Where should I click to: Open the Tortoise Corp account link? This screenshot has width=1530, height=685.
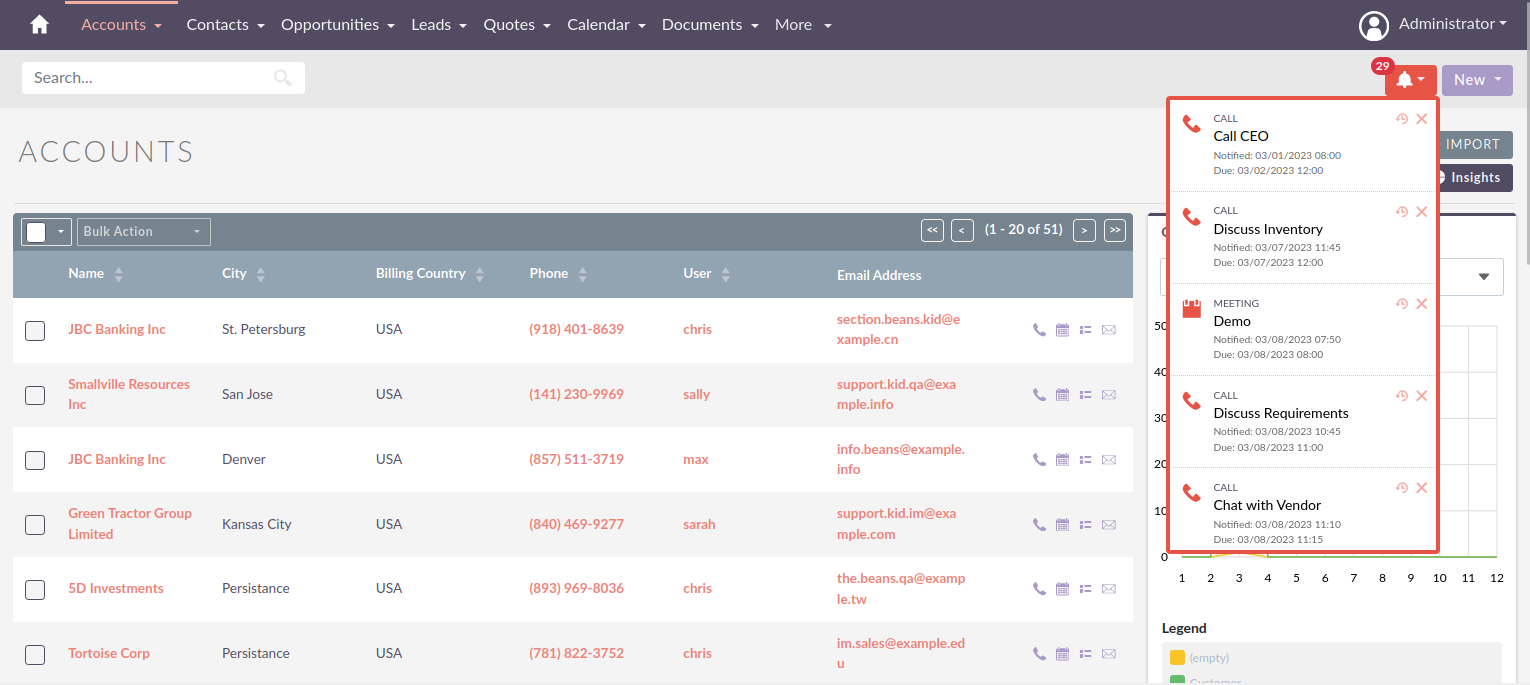pyautogui.click(x=109, y=654)
